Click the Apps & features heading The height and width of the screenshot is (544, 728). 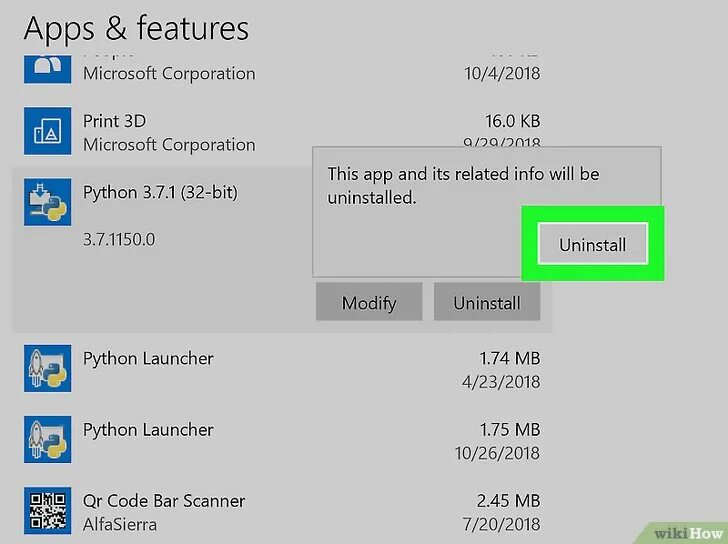tap(136, 29)
